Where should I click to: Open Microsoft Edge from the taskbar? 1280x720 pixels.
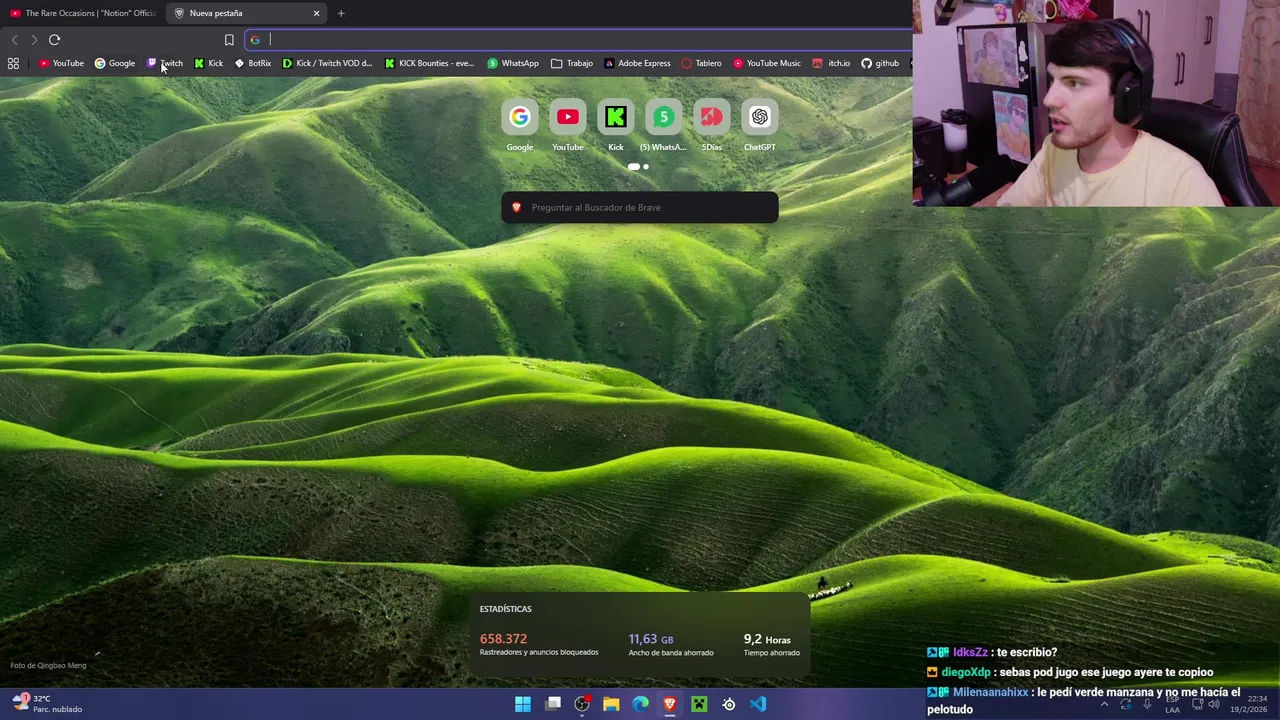pyautogui.click(x=640, y=704)
